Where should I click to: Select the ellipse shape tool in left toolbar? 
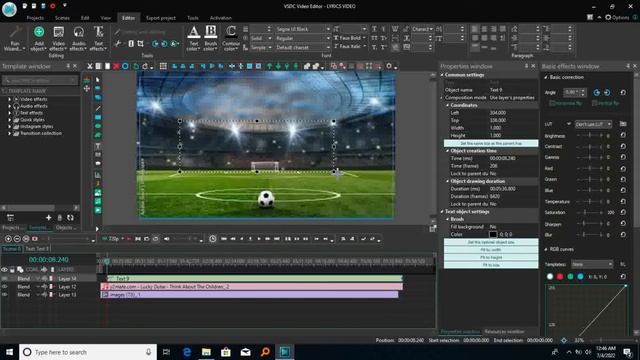98,126
